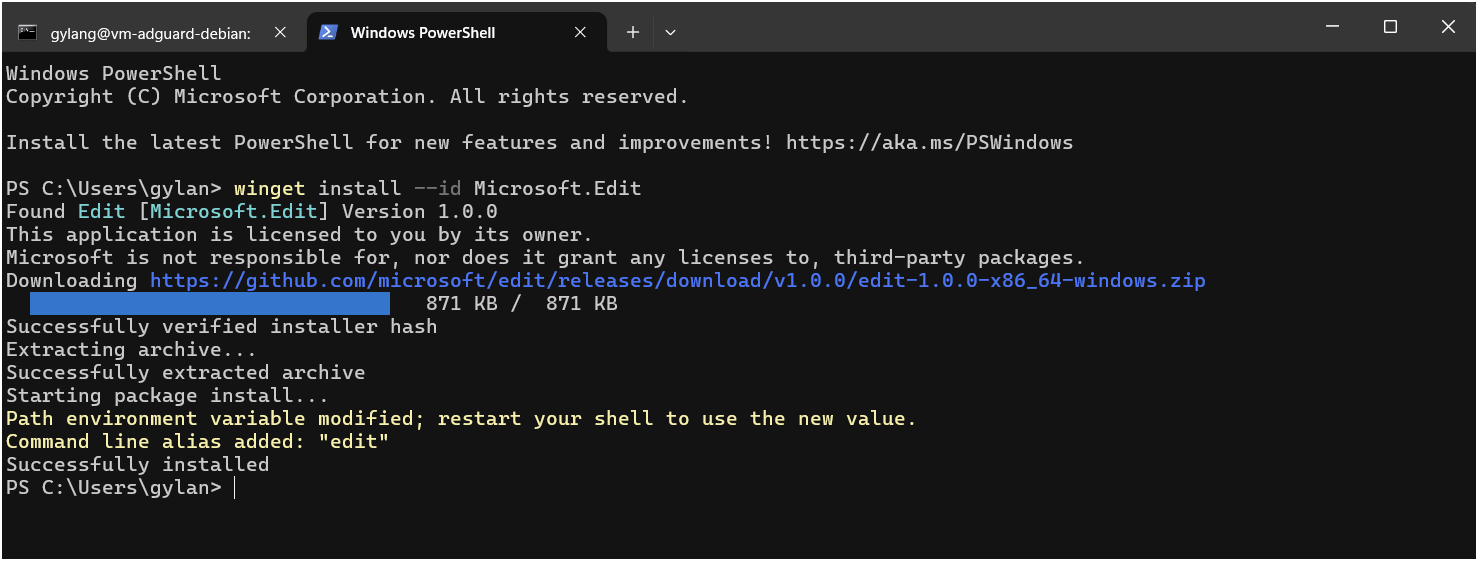This screenshot has height=561, width=1478.
Task: Click the blue download progress bar
Action: (x=209, y=304)
